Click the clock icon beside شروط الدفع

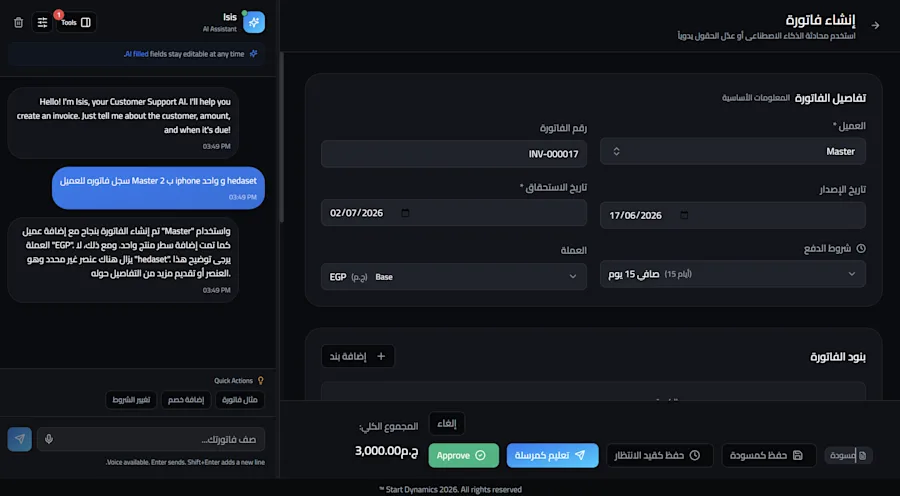(861, 249)
